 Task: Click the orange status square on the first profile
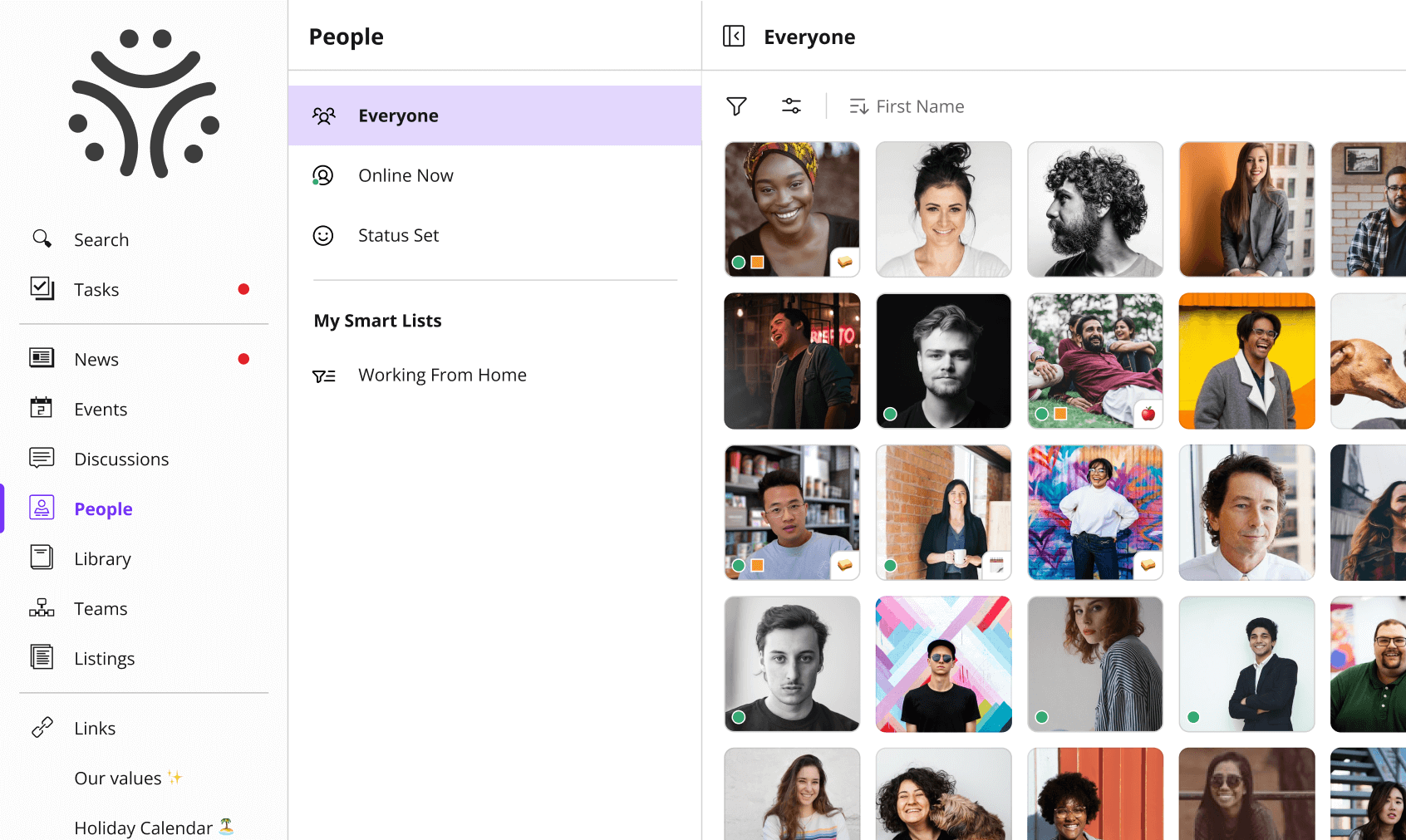(757, 263)
